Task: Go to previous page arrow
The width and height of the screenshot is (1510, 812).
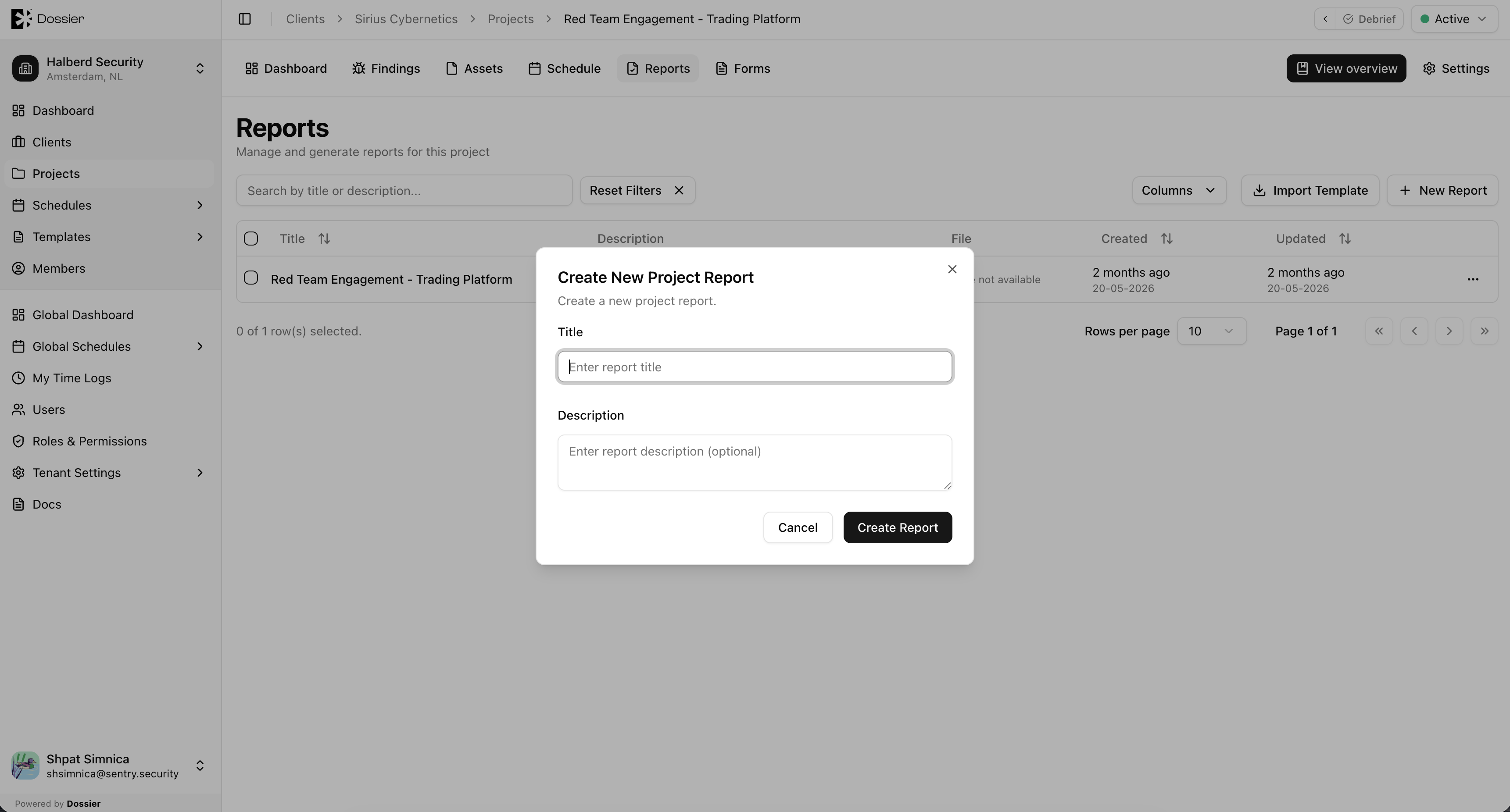Action: pos(1414,331)
